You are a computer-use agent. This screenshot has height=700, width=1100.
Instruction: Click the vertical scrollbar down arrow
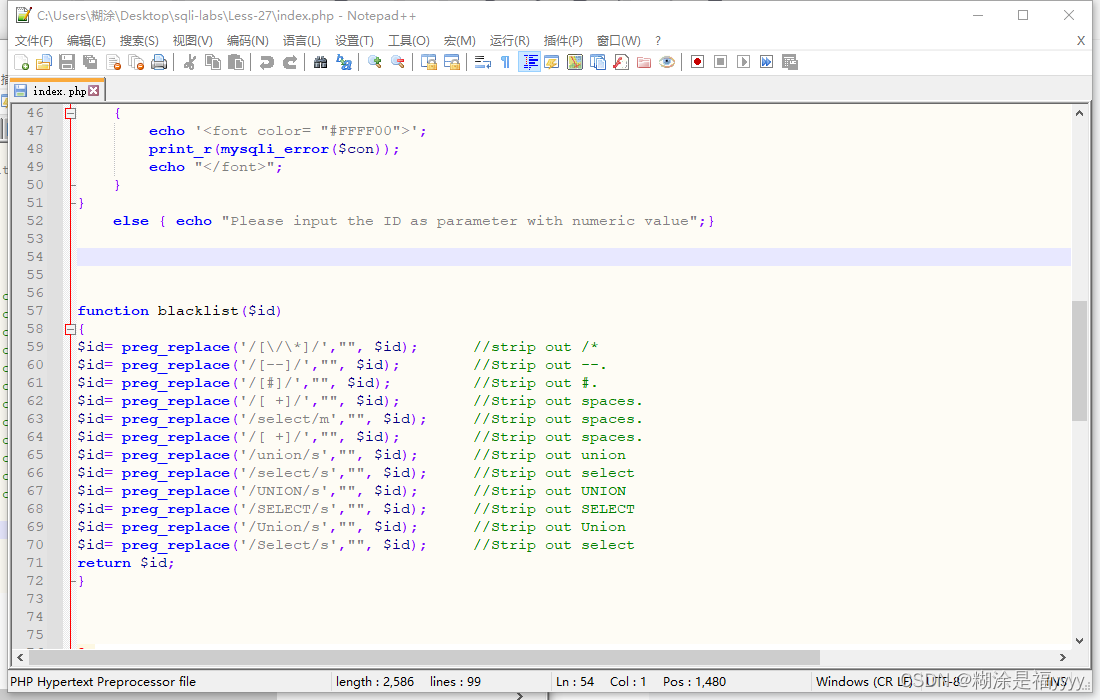1079,641
